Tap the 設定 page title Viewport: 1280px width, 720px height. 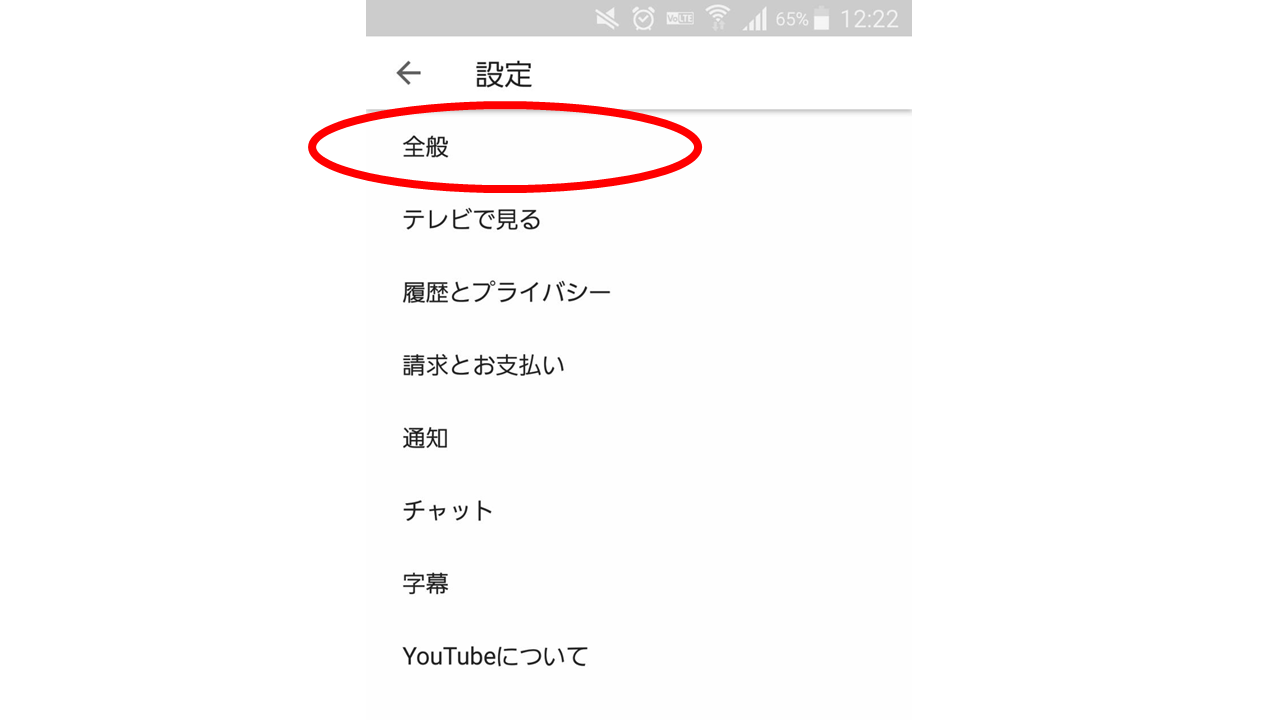(x=504, y=74)
